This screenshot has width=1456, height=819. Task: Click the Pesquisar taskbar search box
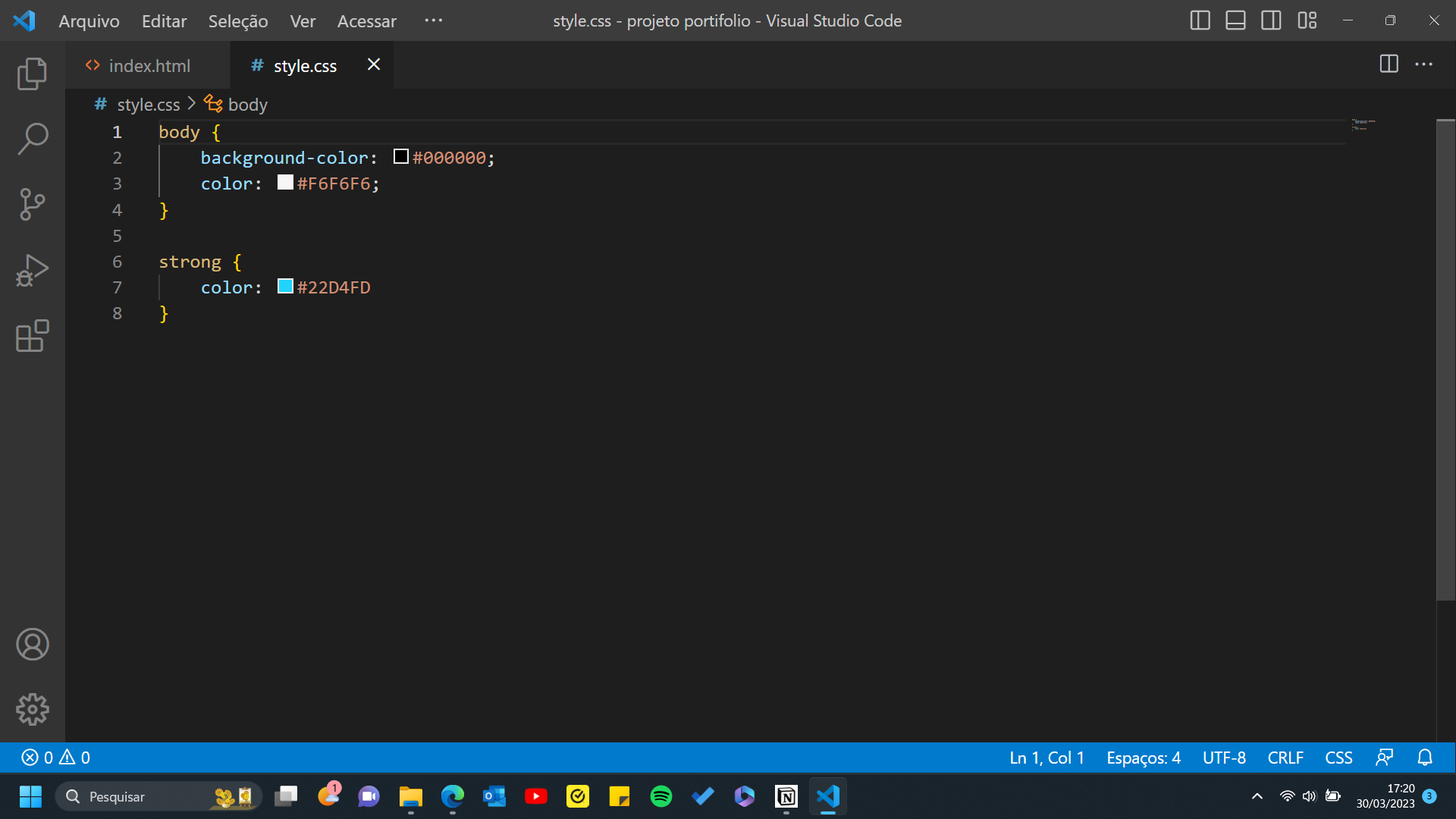[x=158, y=796]
